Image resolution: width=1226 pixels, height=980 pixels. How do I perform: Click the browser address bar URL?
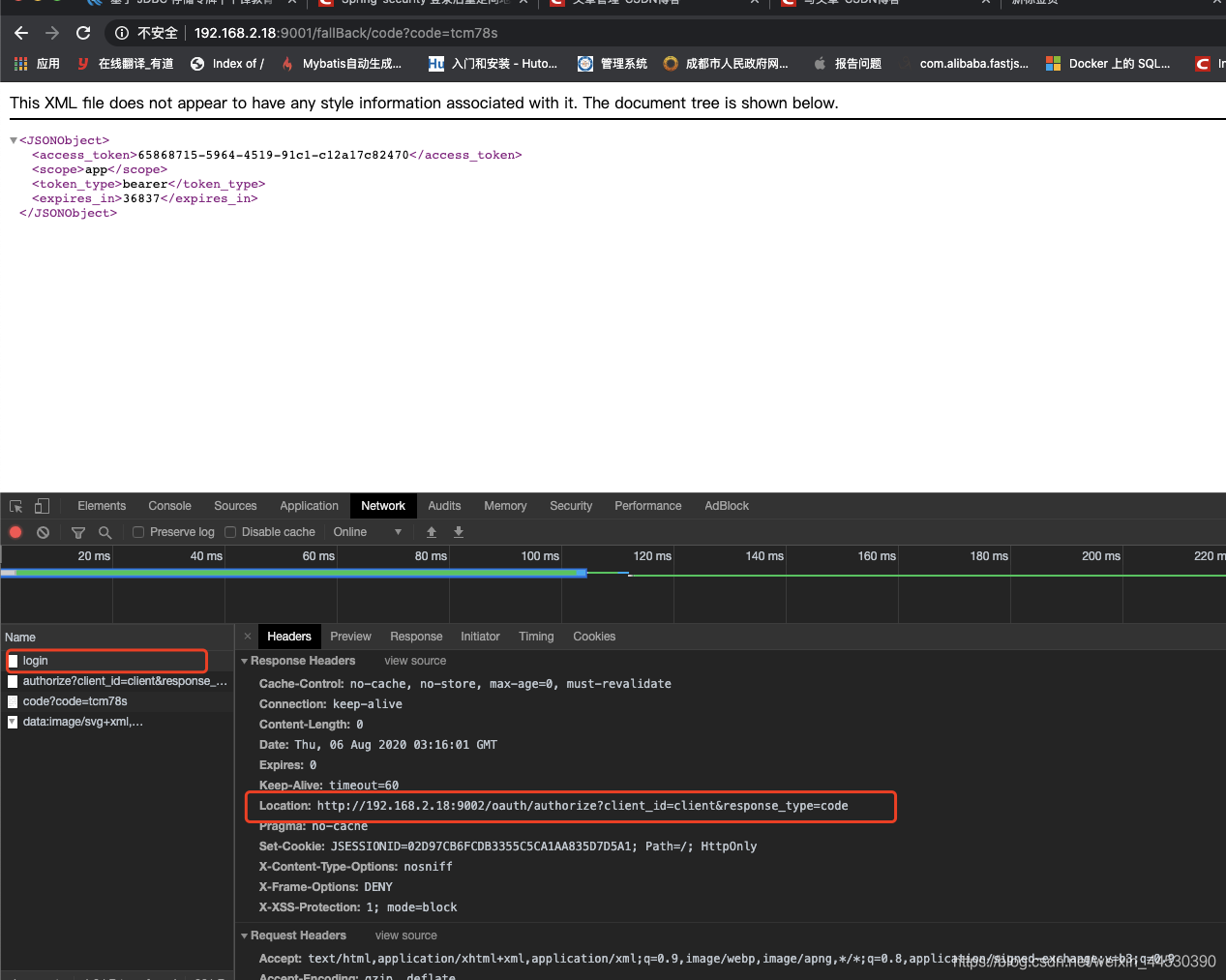346,33
